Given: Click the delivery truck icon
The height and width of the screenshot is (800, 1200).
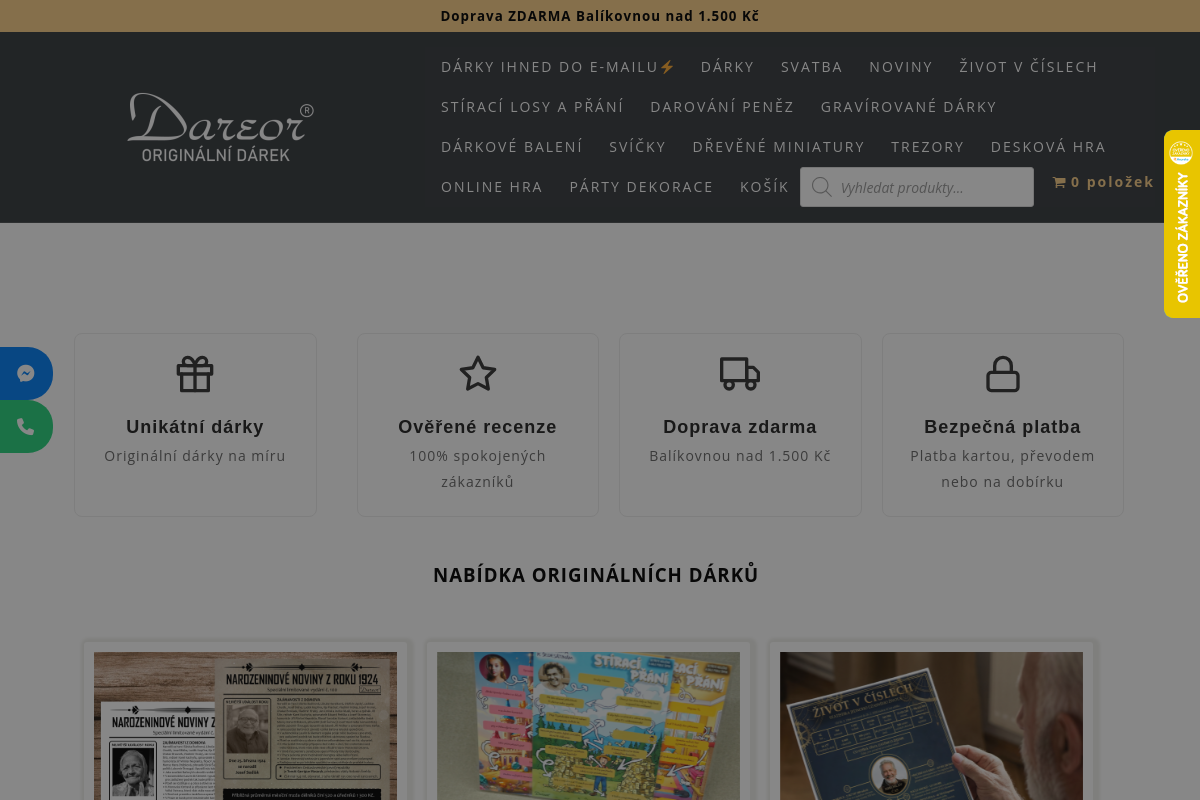Looking at the screenshot, I should (x=740, y=374).
